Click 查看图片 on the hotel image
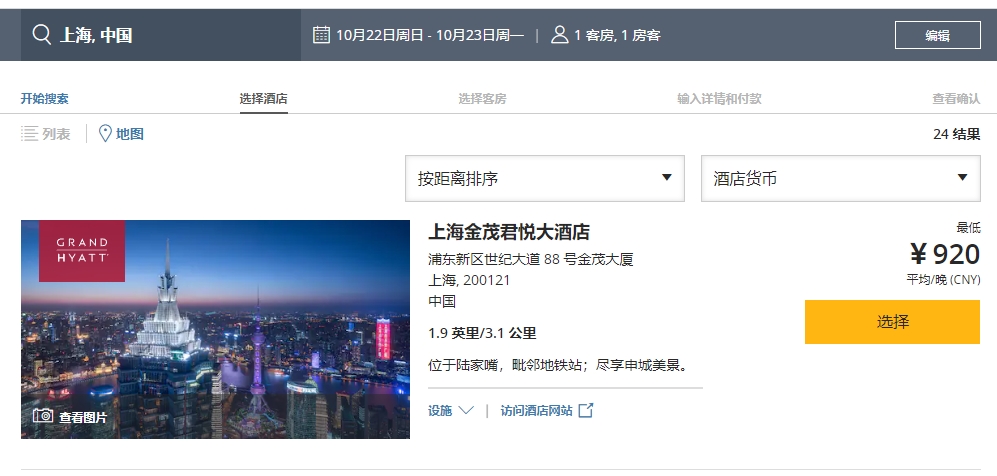 (83, 417)
